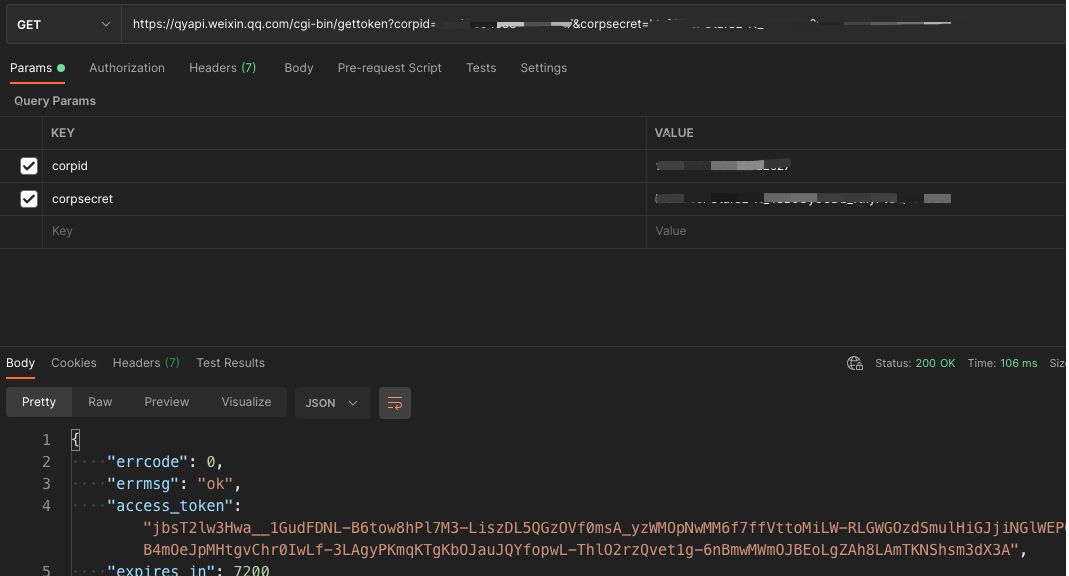1069x576 pixels.
Task: Uncheck the corpsecret parameter checkbox
Action: coord(29,199)
